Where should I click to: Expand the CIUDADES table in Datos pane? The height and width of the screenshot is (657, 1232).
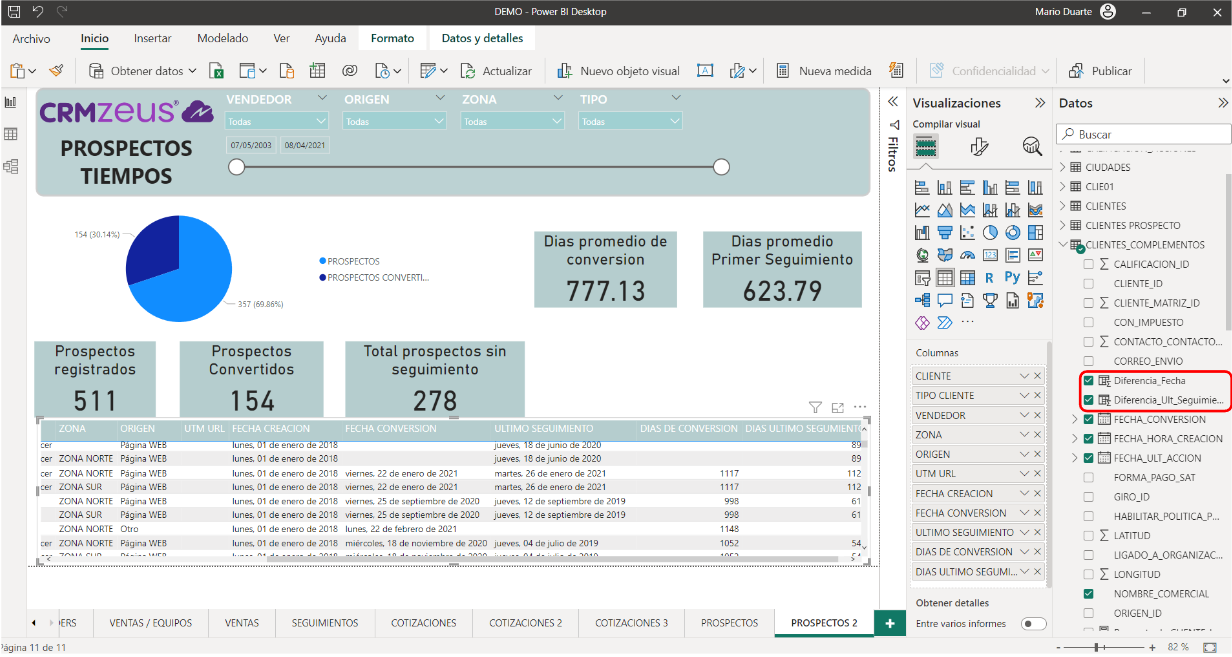[1063, 167]
